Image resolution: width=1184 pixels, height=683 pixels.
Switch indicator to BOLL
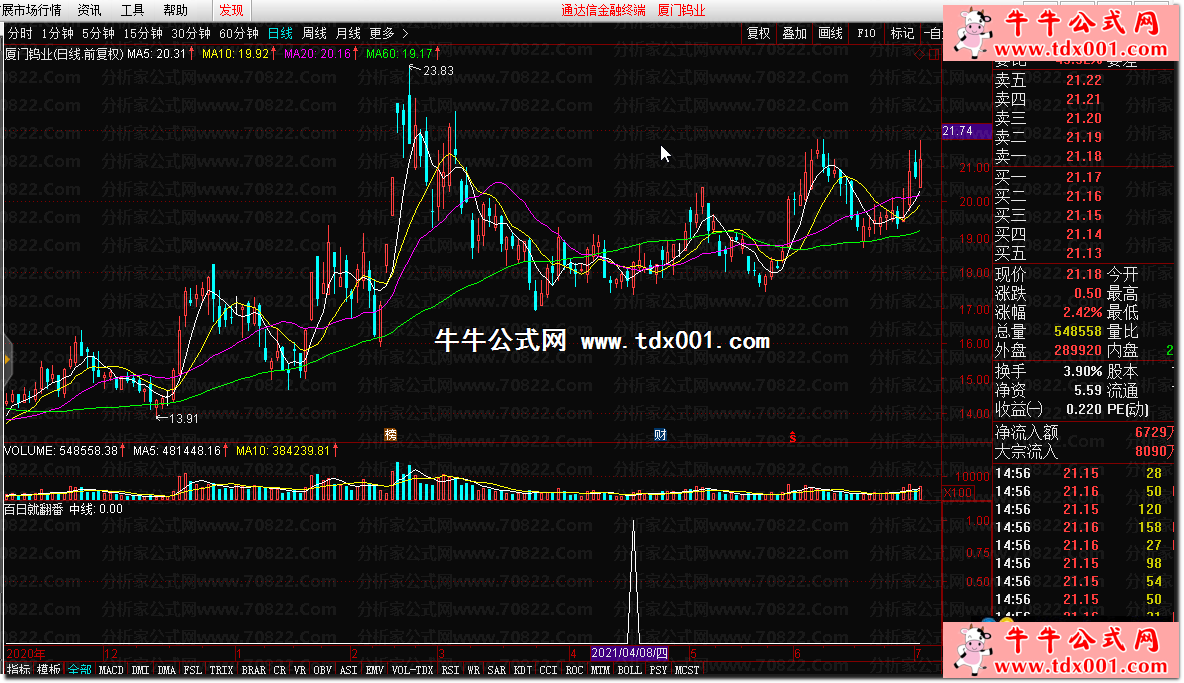(628, 670)
